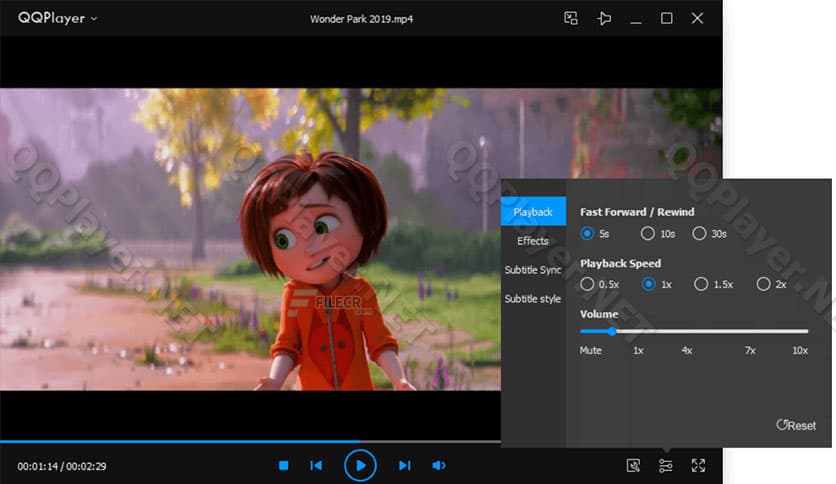Switch to the Effects tab

[x=533, y=240]
